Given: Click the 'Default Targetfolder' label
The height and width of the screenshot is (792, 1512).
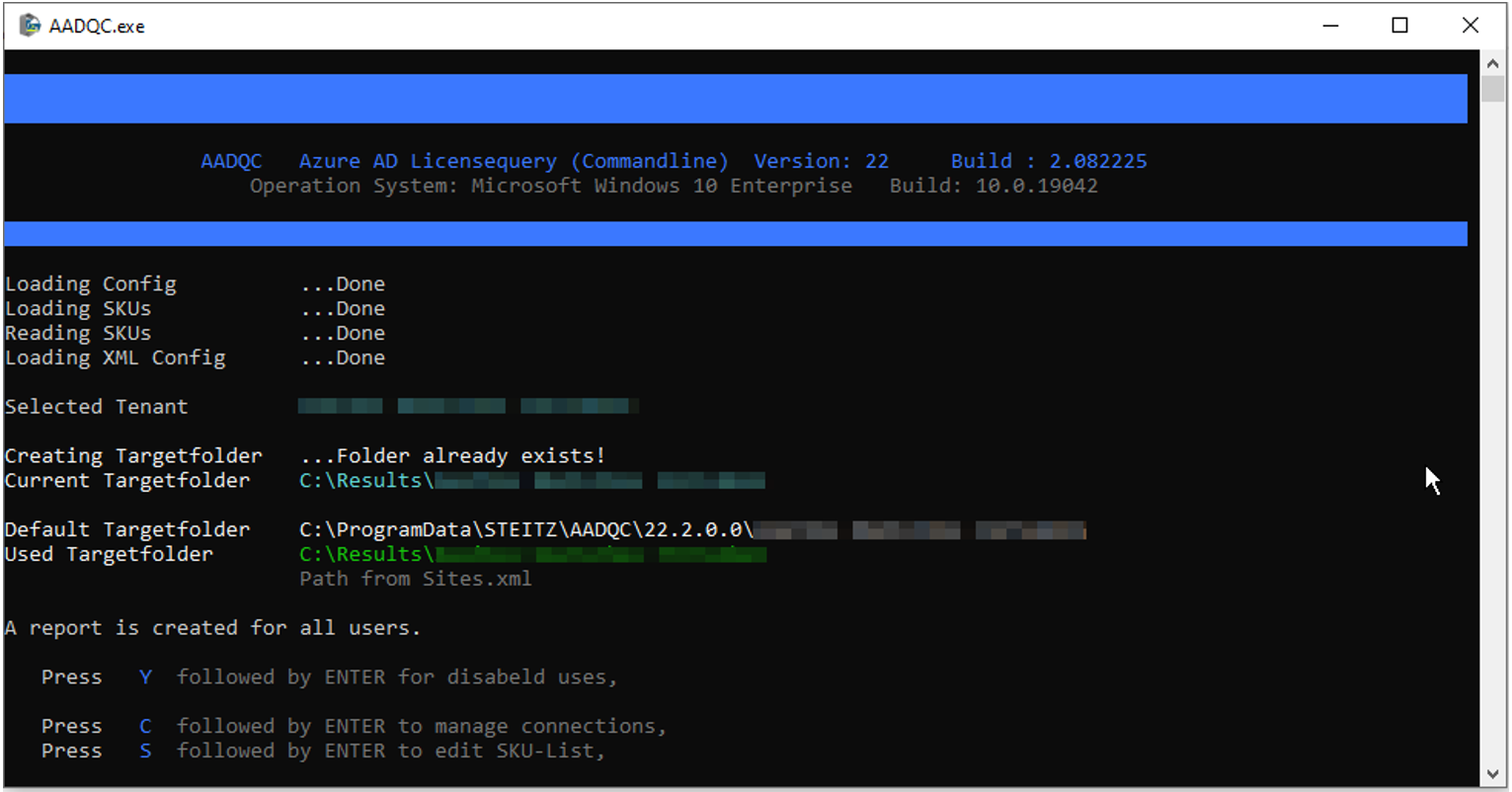Looking at the screenshot, I should pos(127,530).
